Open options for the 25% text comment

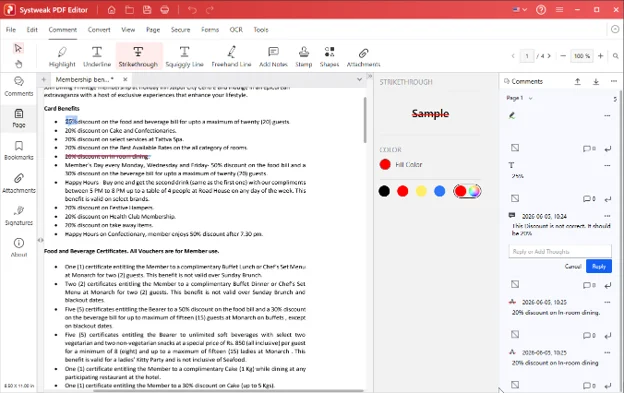point(607,165)
